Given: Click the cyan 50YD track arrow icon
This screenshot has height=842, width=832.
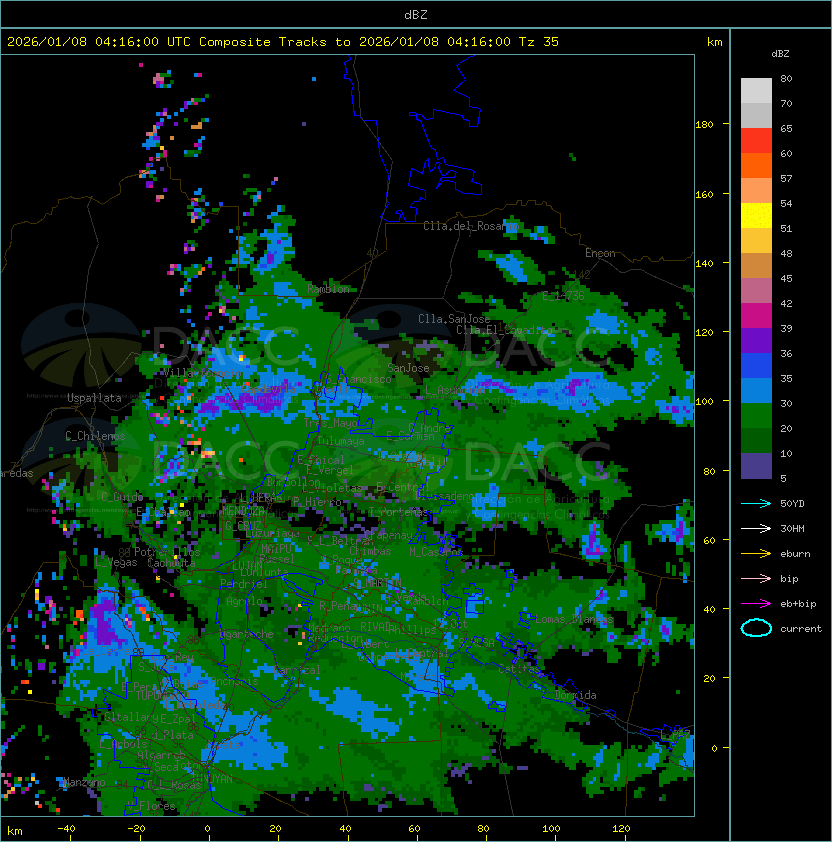Looking at the screenshot, I should point(756,504).
